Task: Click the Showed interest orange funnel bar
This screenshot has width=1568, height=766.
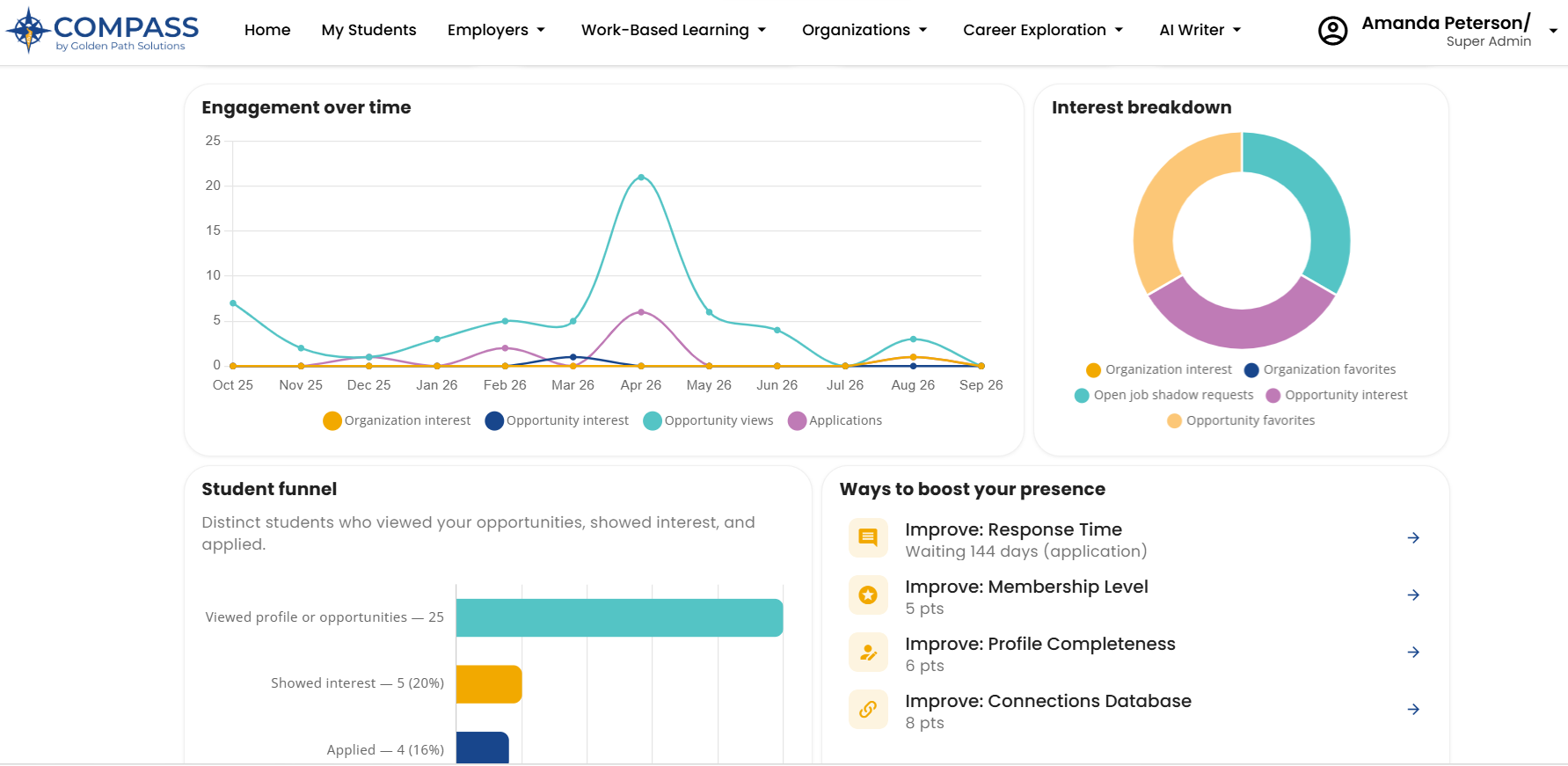Action: (x=489, y=684)
